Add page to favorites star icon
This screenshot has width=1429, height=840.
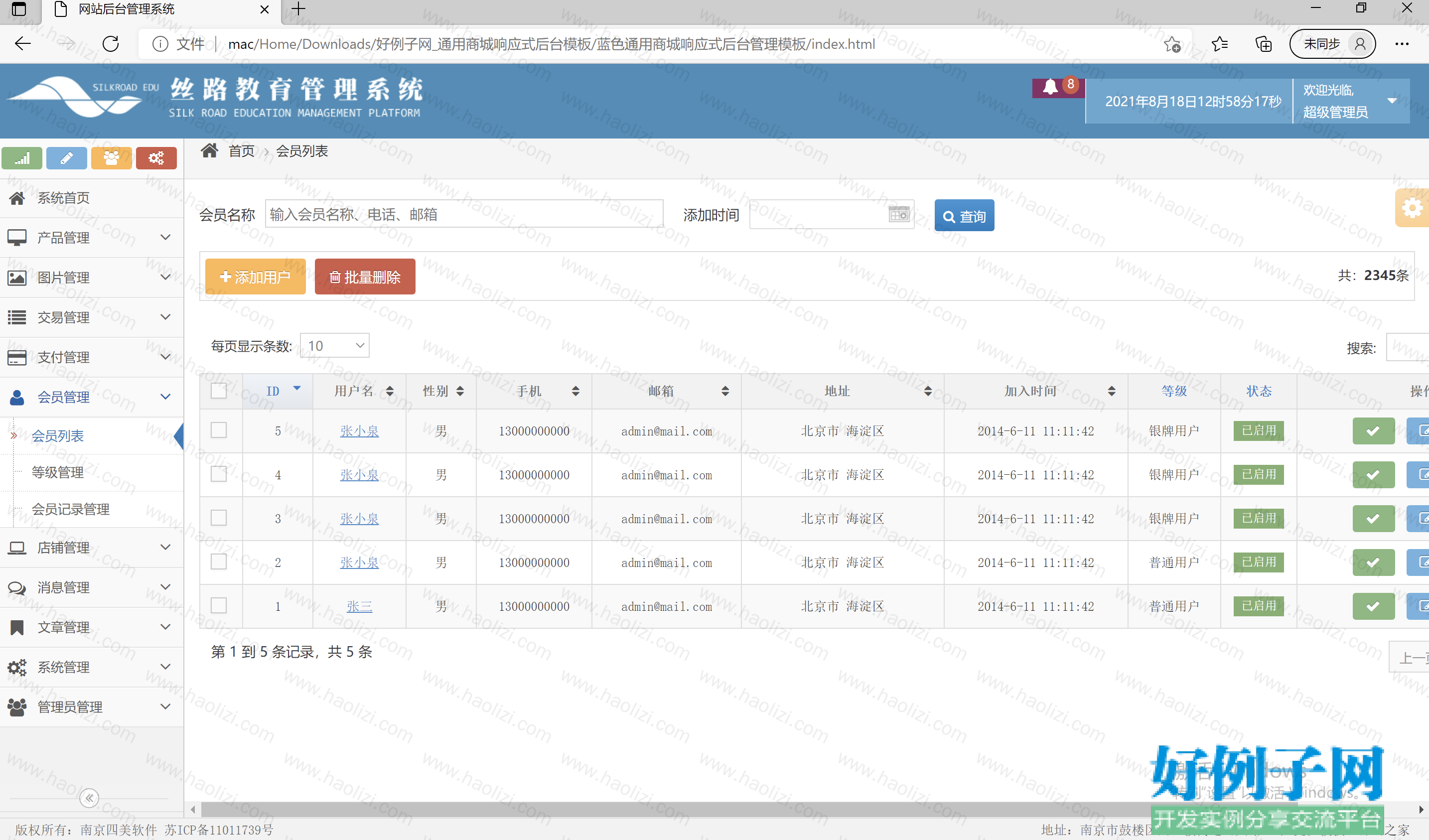pos(1171,44)
